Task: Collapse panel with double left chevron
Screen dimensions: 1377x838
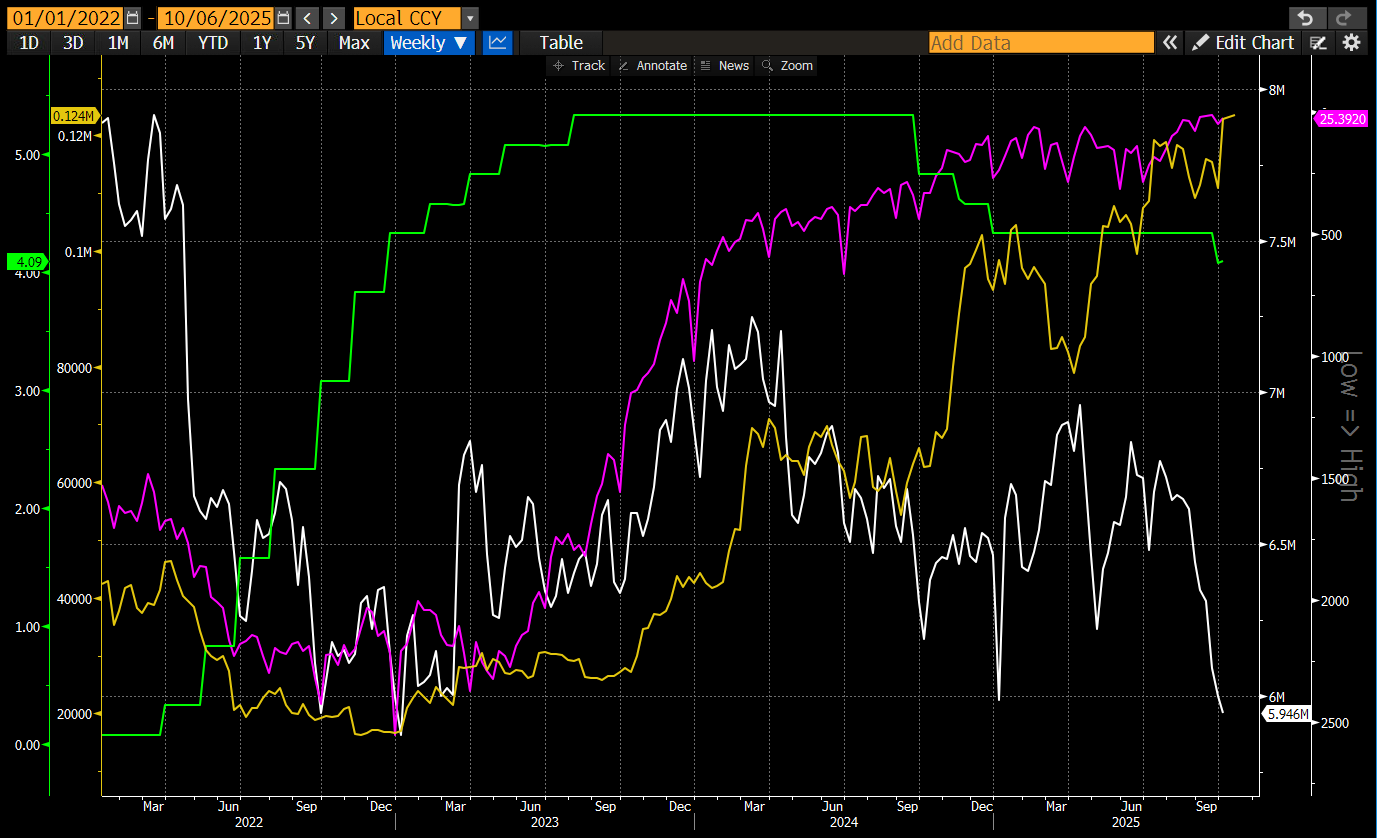Action: click(x=1169, y=42)
